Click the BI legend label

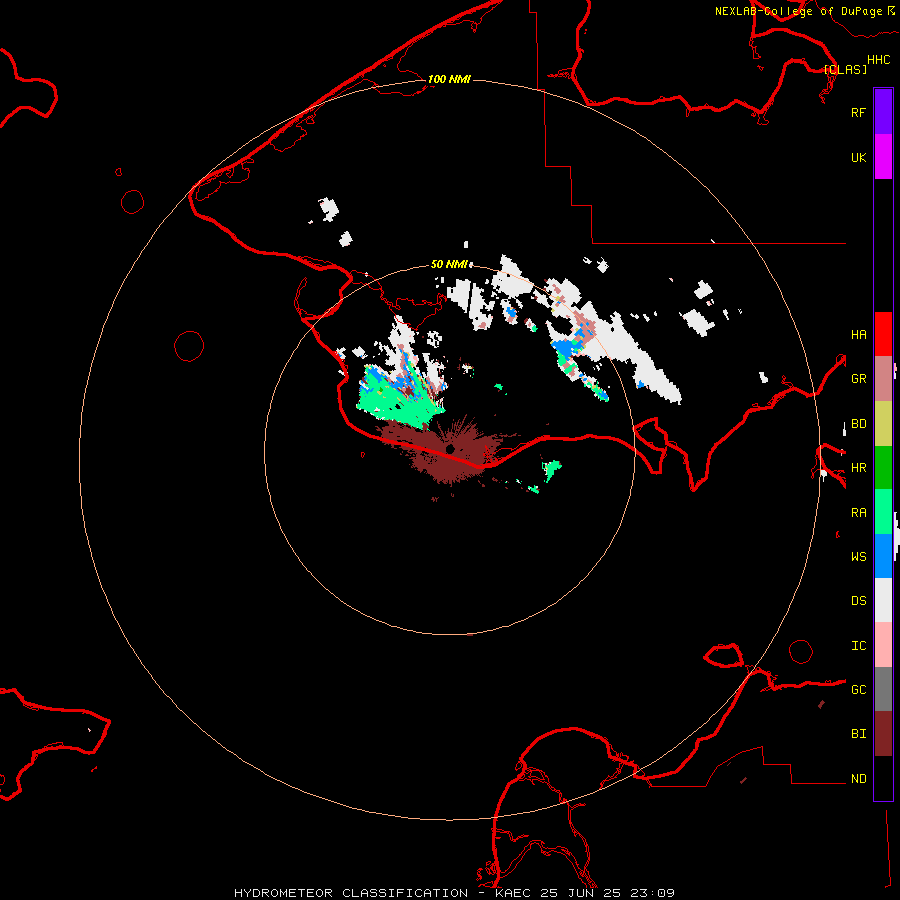pyautogui.click(x=858, y=734)
